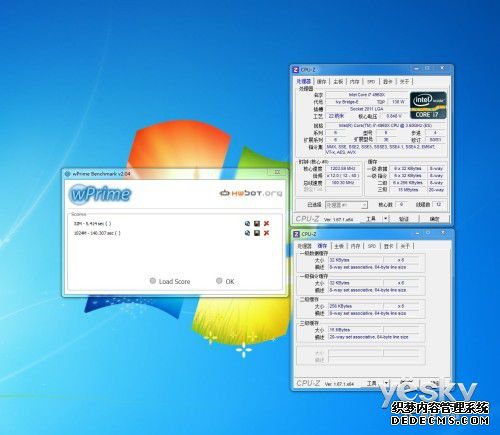
Task: Click 确定 button in upper CPU-Z window
Action: [x=434, y=219]
